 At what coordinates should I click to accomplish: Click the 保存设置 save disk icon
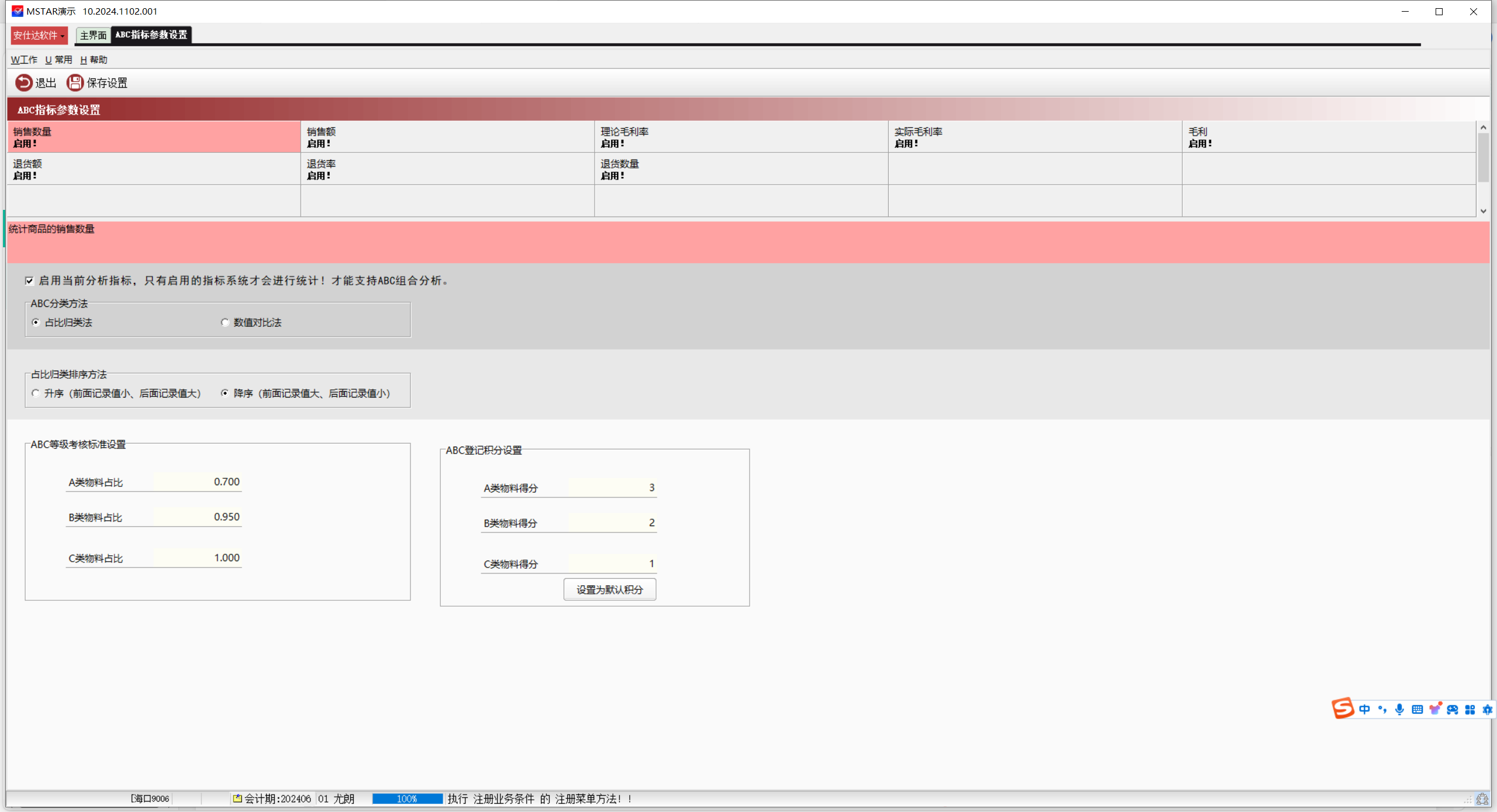coord(75,82)
